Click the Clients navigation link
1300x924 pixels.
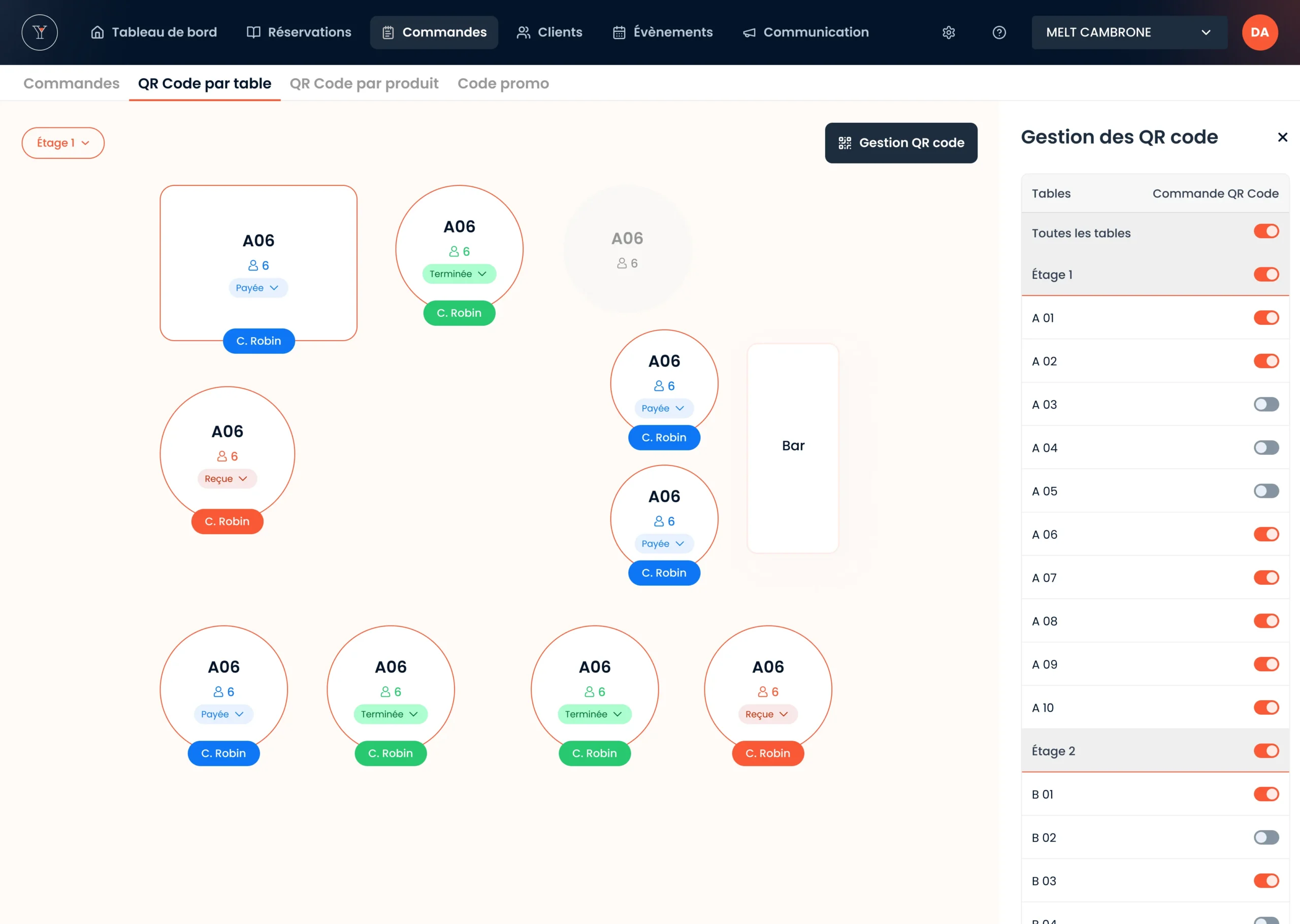pyautogui.click(x=549, y=32)
